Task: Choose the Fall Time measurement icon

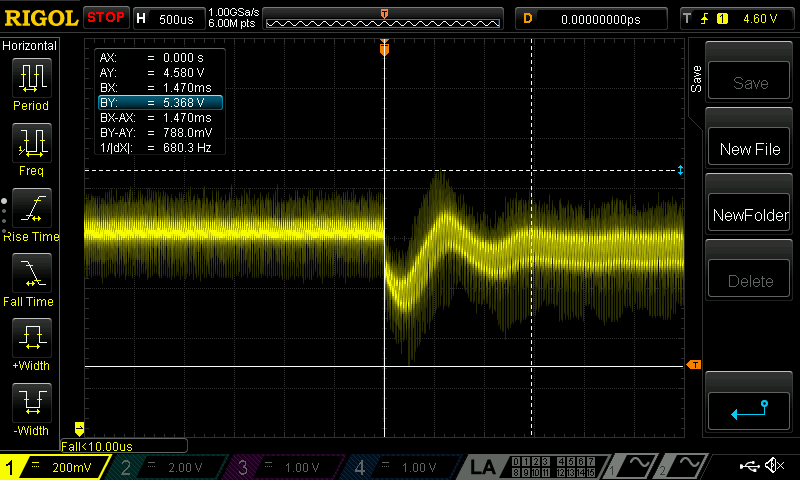Action: (32, 273)
